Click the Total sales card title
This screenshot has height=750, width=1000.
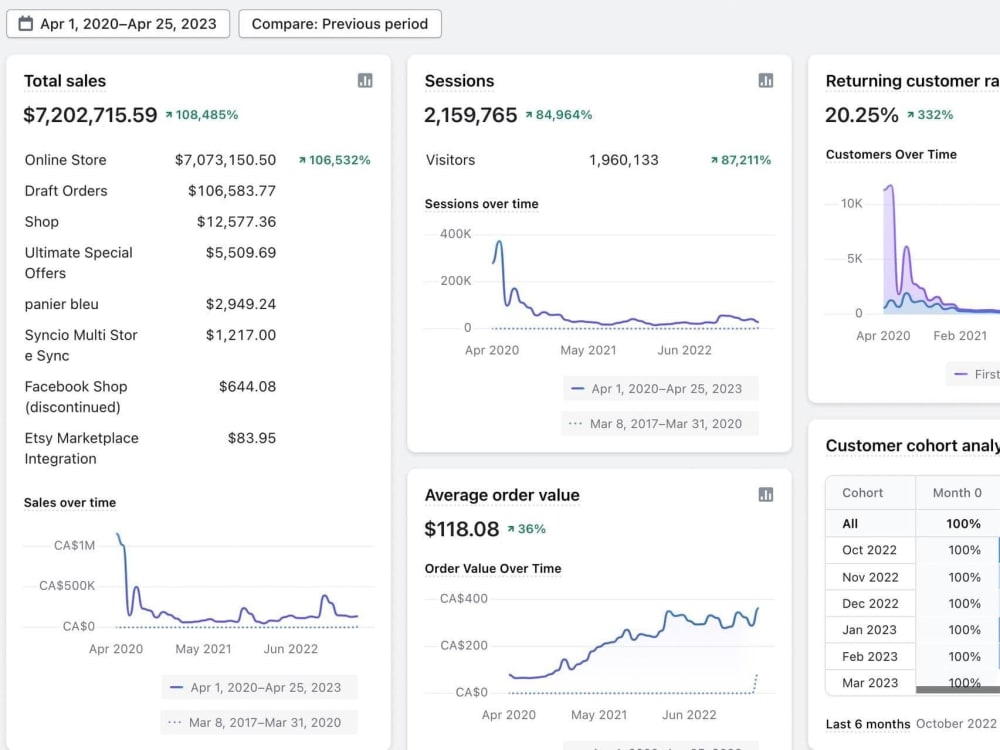65,81
